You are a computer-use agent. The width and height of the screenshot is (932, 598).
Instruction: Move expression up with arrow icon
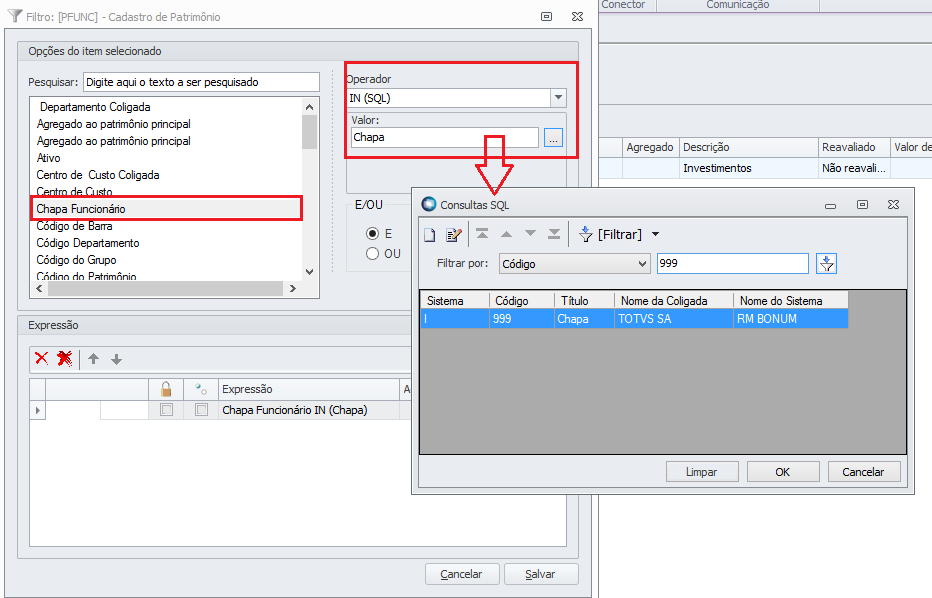pos(93,358)
